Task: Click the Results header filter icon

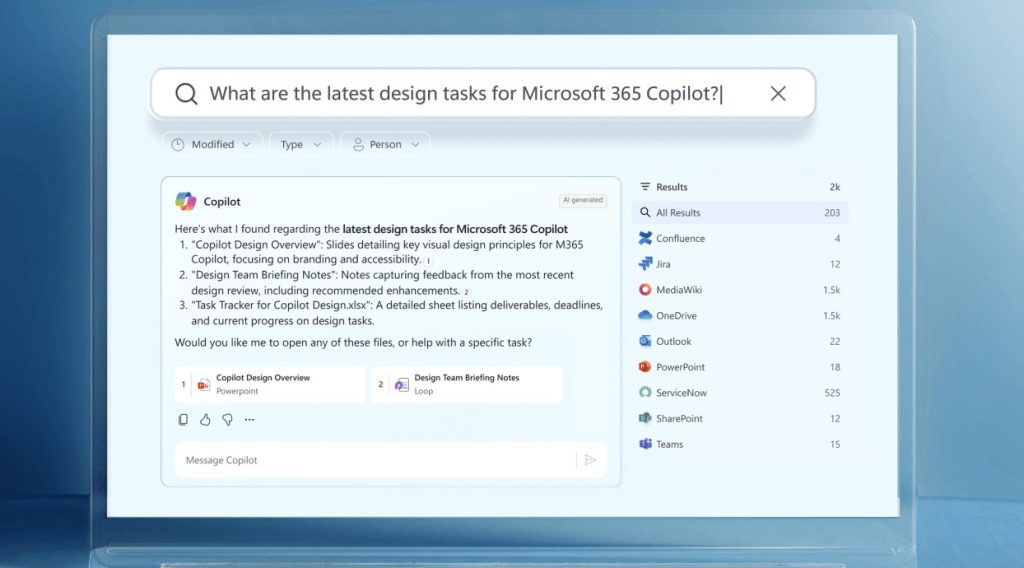Action: (645, 187)
